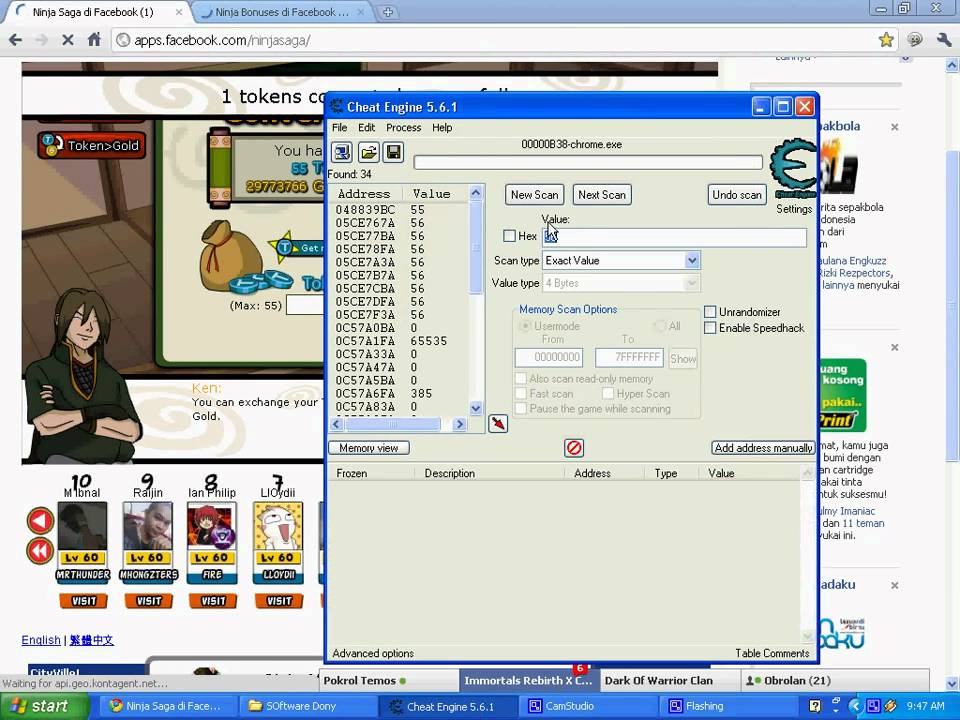The image size is (960, 720).
Task: Open the Memory view button
Action: coord(369,448)
